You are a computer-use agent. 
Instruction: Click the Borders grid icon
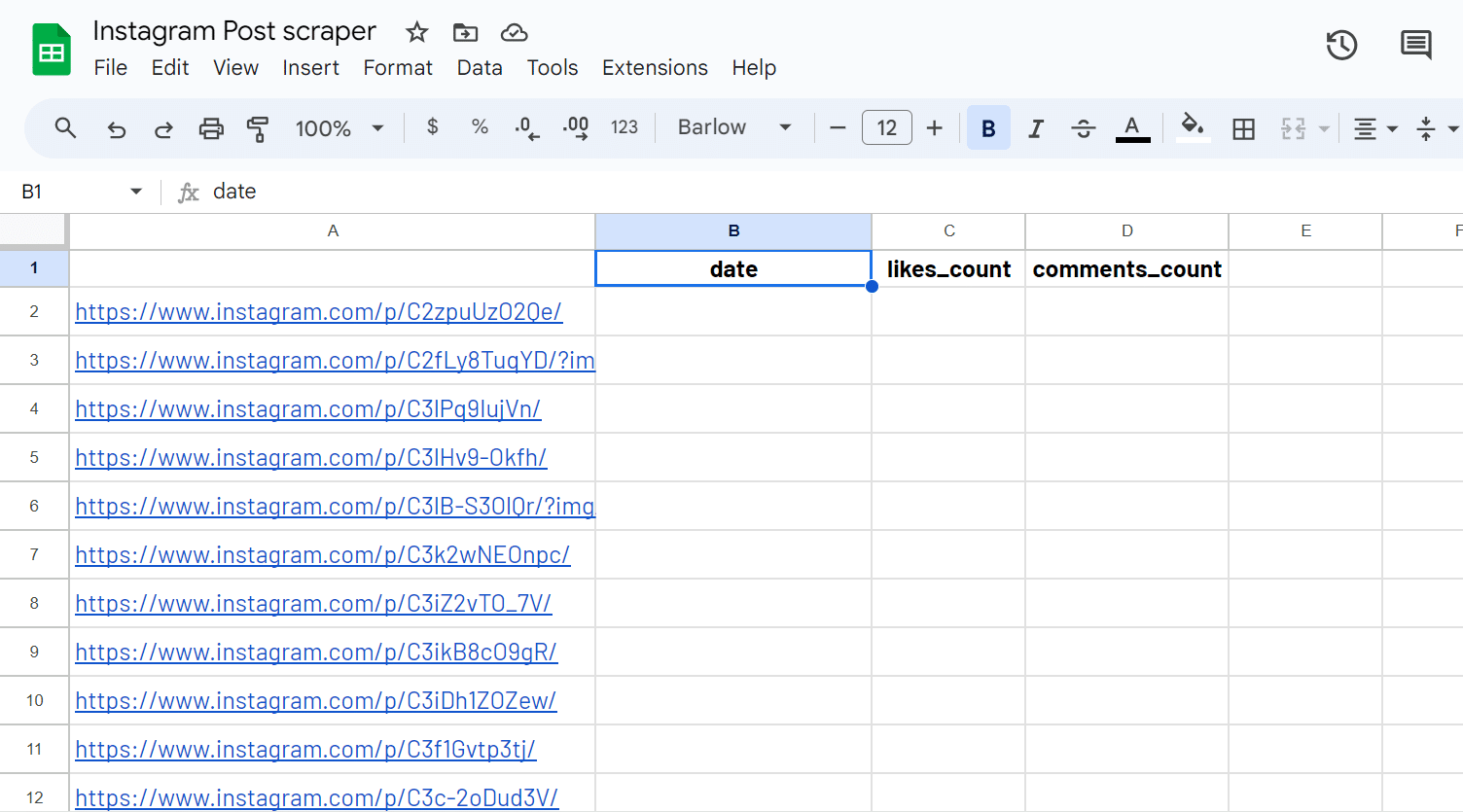(x=1243, y=128)
